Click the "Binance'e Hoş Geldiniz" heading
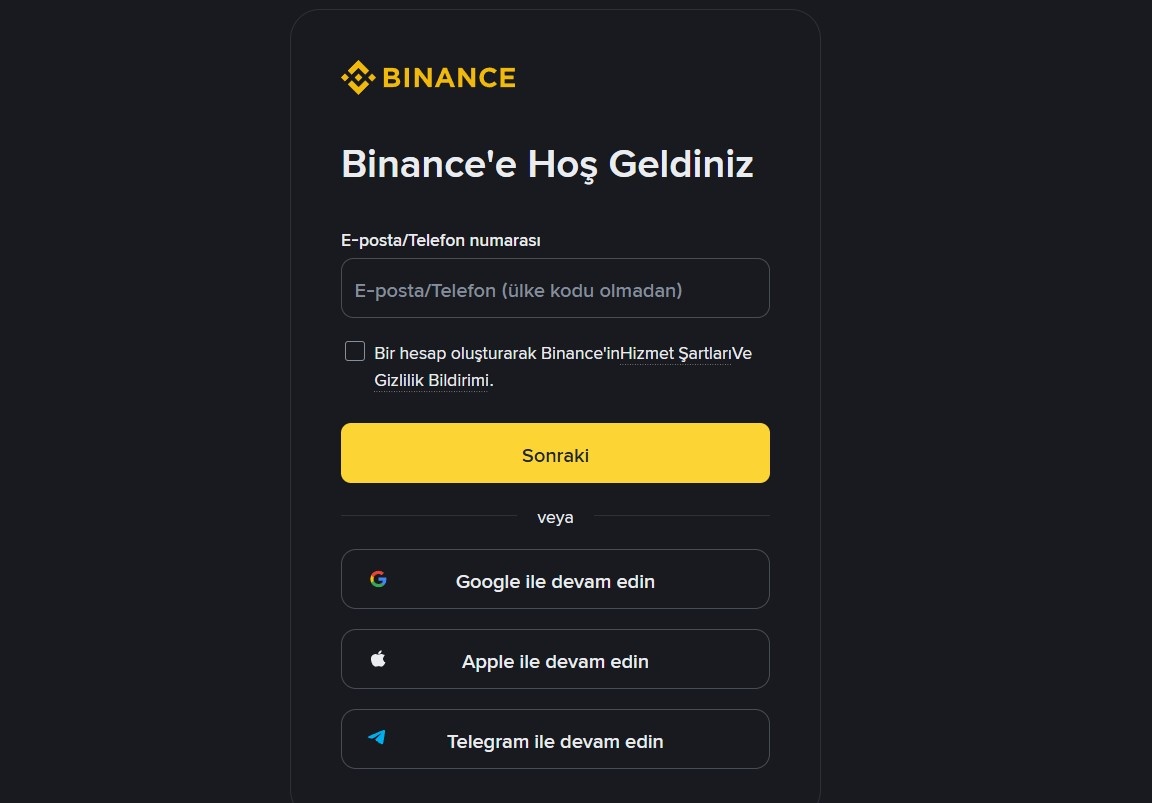Image resolution: width=1152 pixels, height=803 pixels. pyautogui.click(x=547, y=164)
